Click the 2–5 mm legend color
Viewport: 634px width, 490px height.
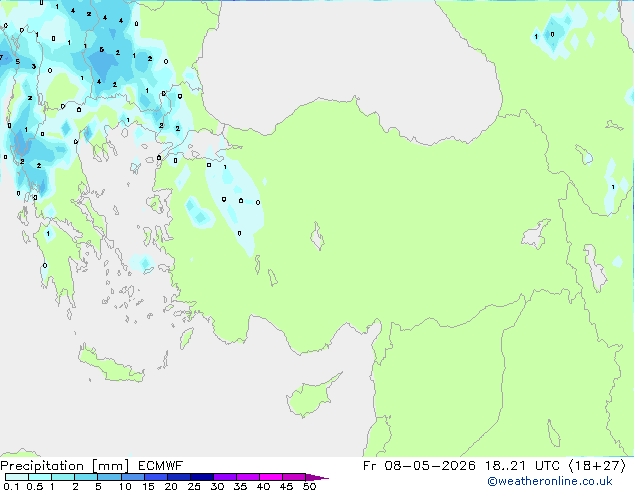click(86, 477)
